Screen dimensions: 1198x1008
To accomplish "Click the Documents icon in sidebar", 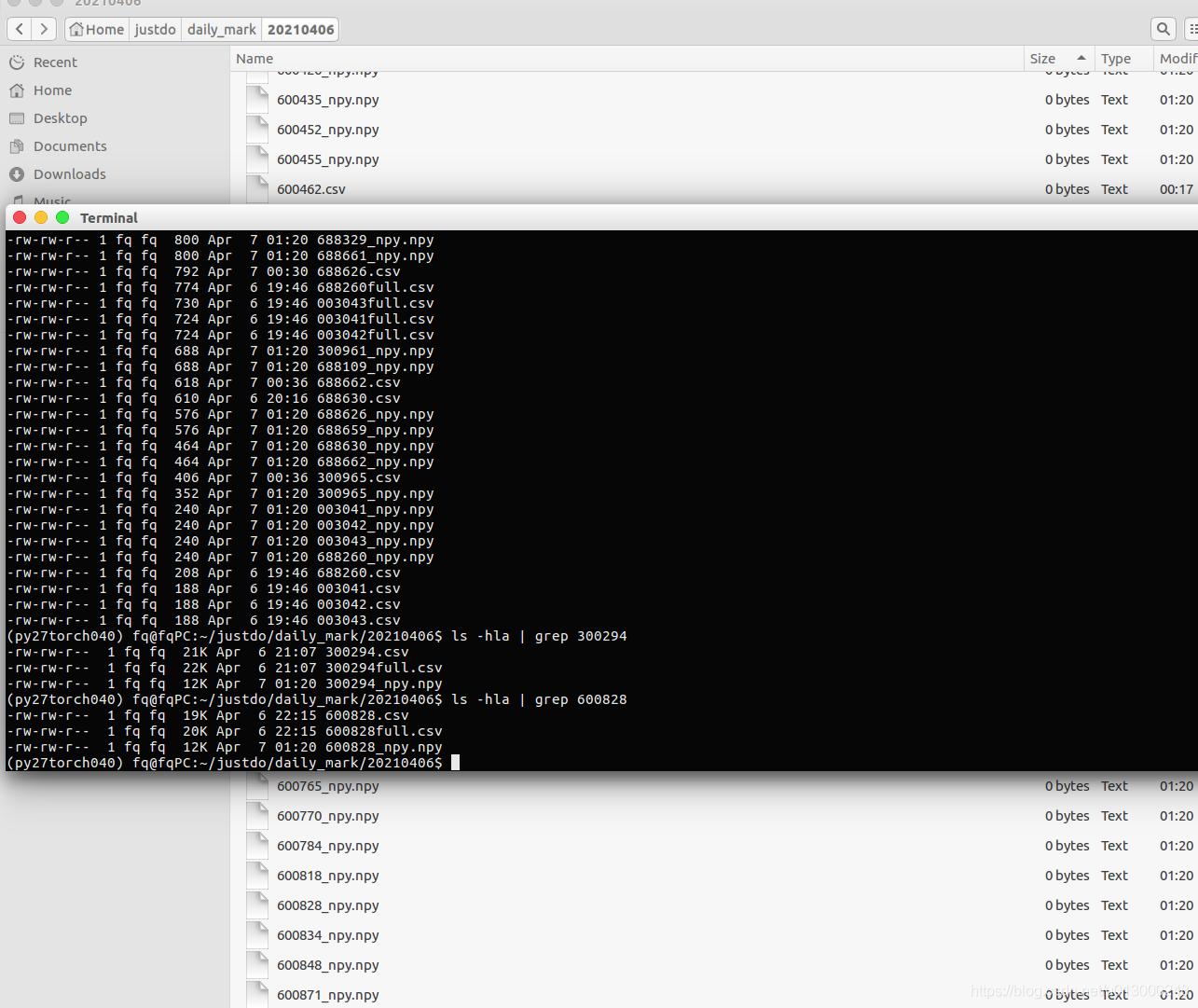I will pyautogui.click(x=17, y=146).
